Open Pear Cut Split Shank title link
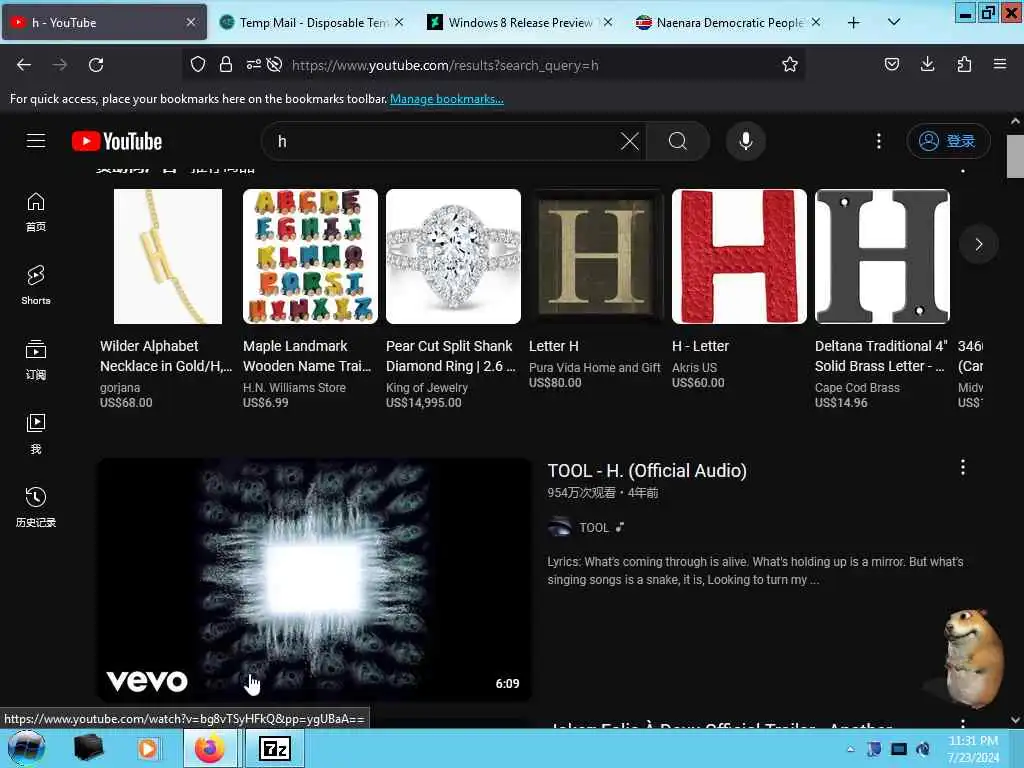This screenshot has height=768, width=1024. click(451, 356)
